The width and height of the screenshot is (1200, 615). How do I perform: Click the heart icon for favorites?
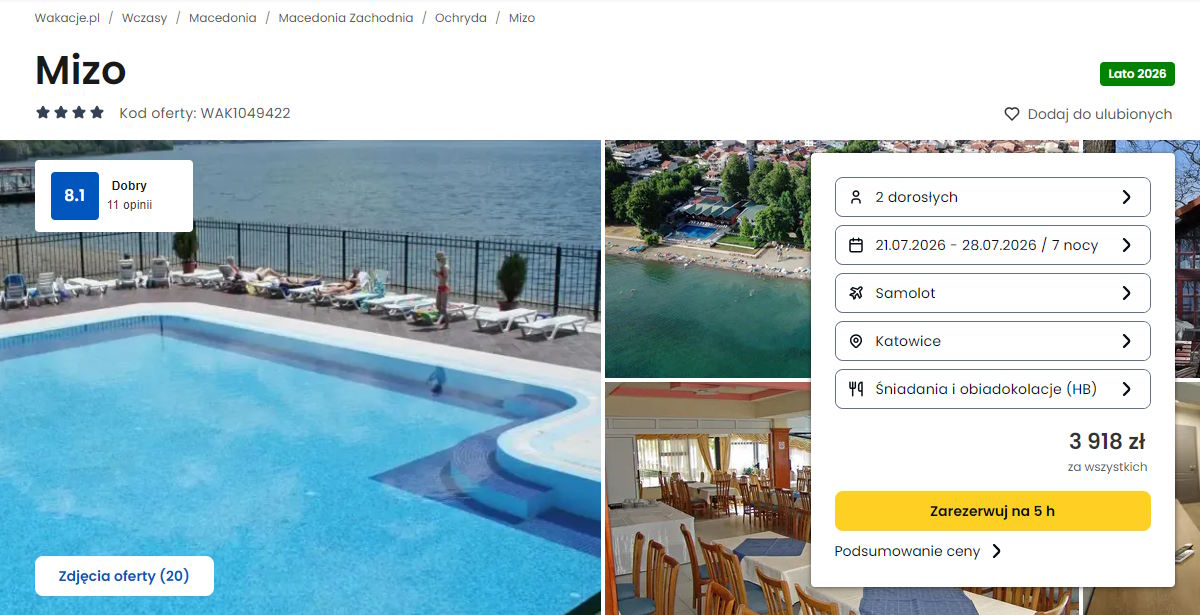click(x=1011, y=114)
